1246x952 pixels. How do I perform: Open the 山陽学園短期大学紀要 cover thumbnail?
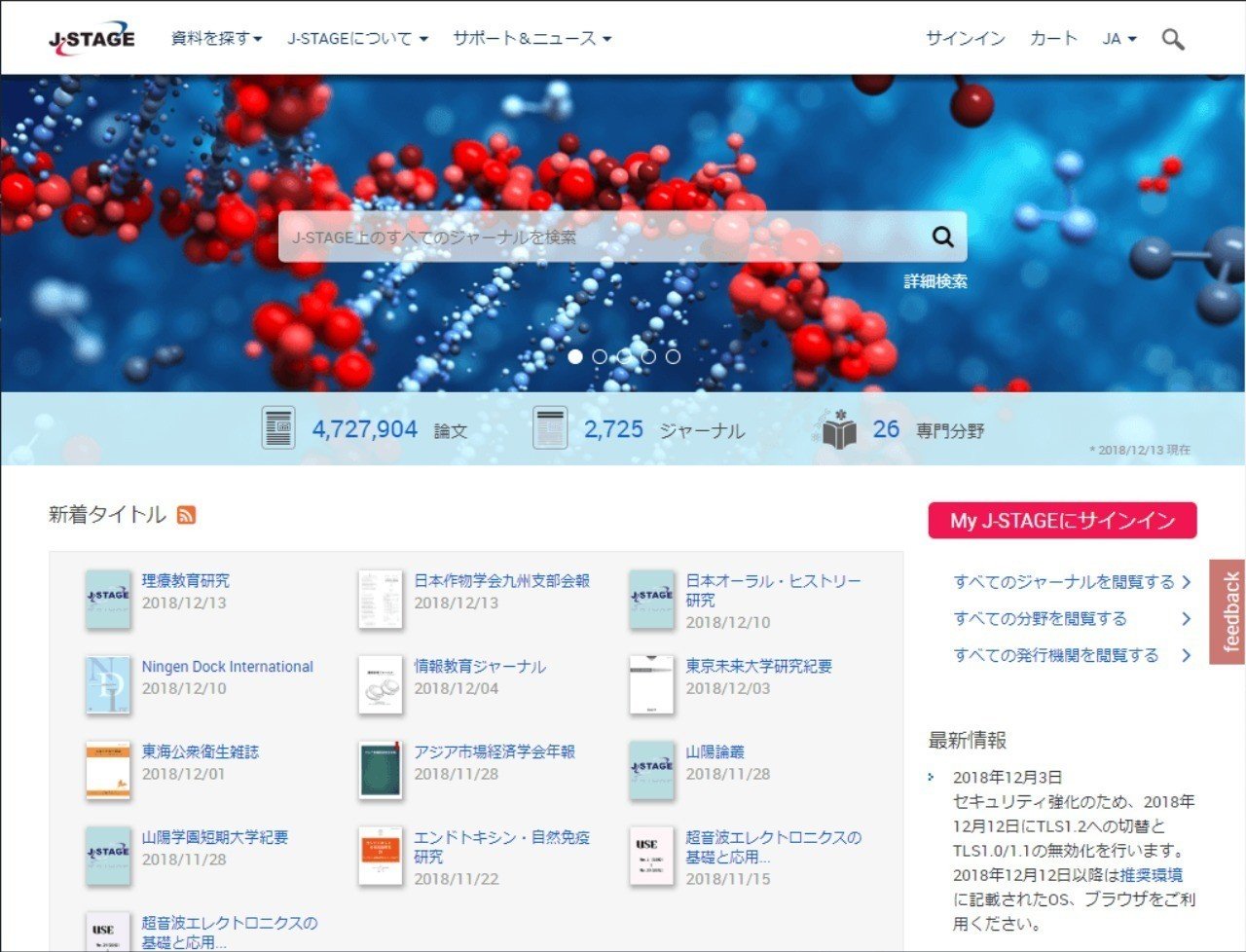(x=107, y=857)
